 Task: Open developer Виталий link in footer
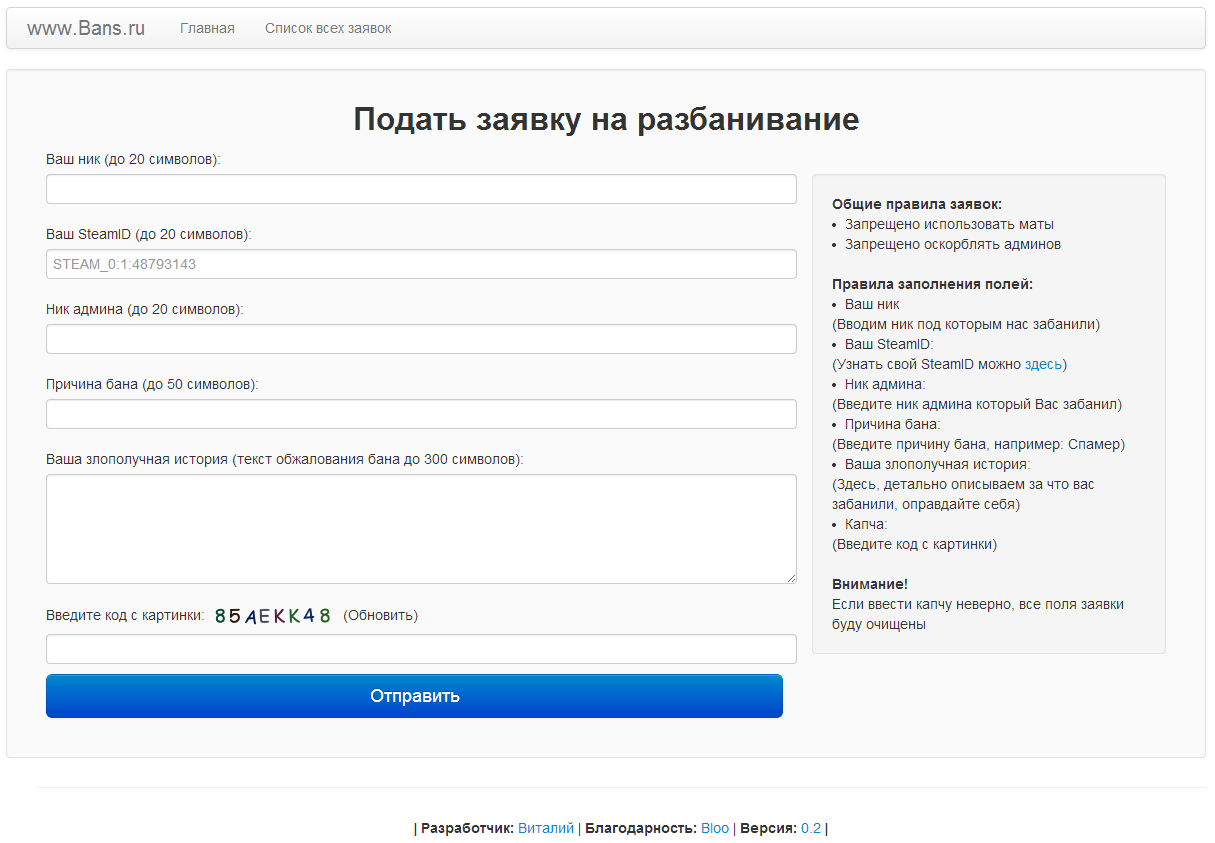point(546,828)
